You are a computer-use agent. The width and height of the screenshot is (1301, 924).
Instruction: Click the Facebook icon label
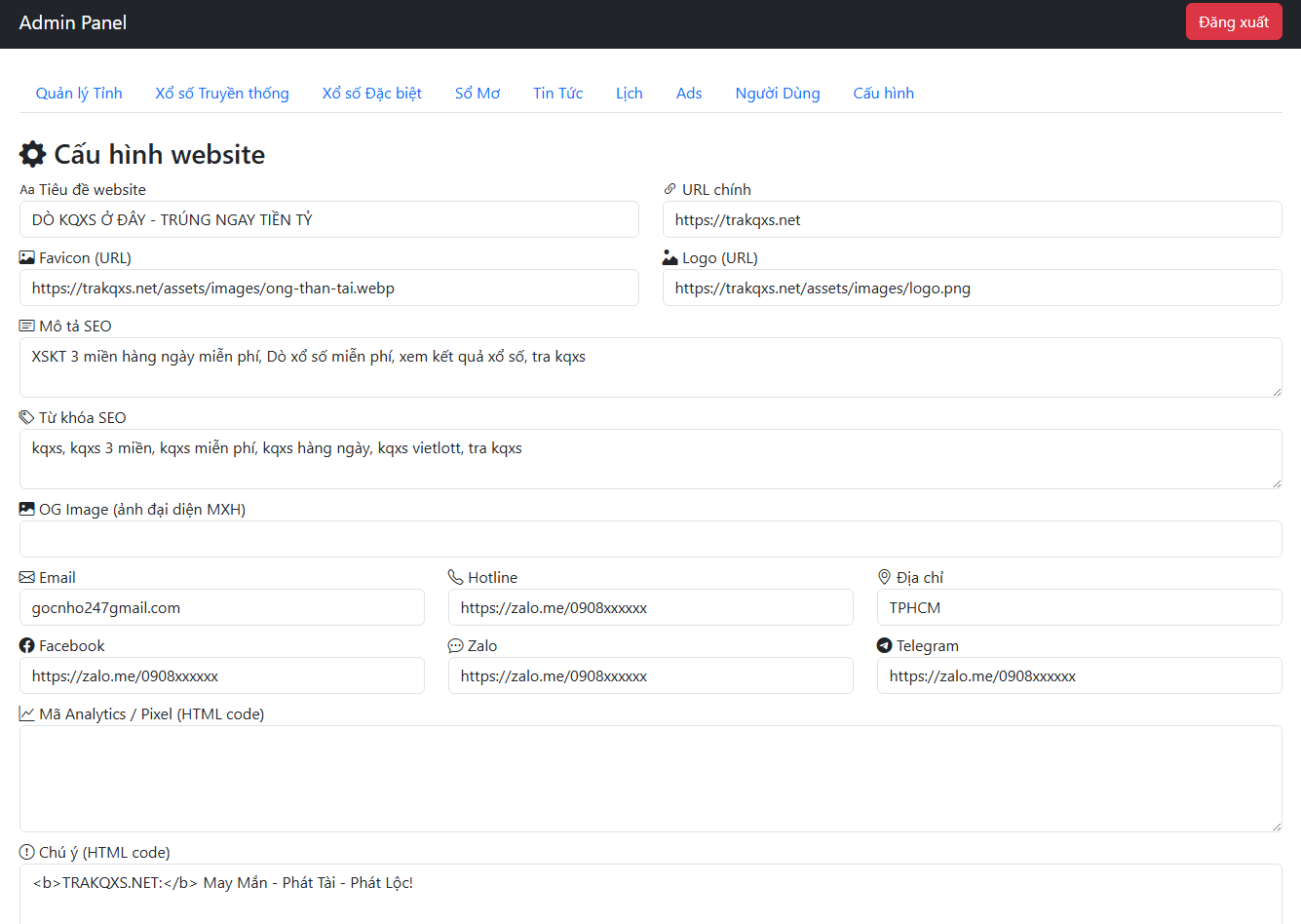26,645
